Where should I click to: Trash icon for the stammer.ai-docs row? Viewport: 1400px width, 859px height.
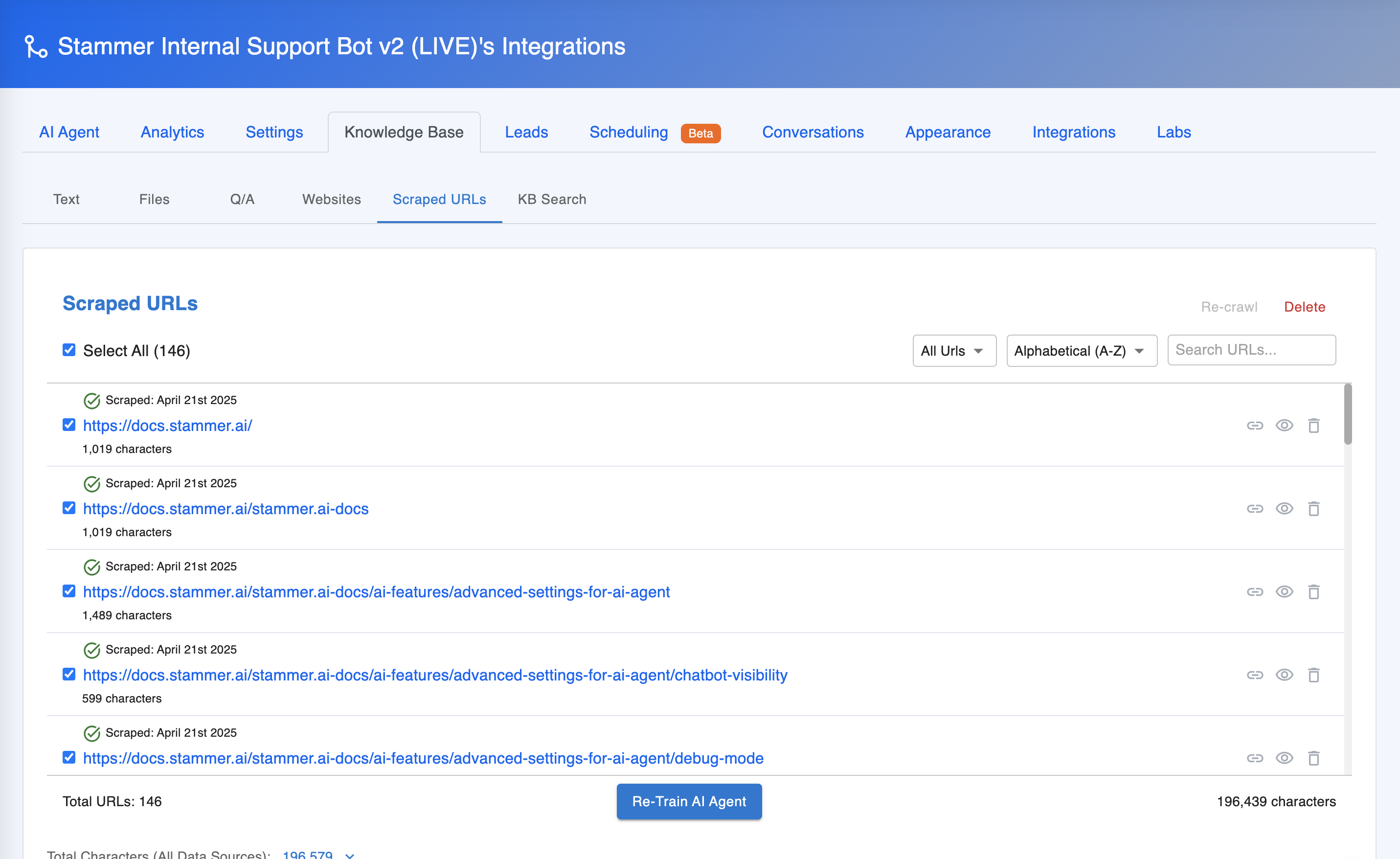click(x=1313, y=508)
